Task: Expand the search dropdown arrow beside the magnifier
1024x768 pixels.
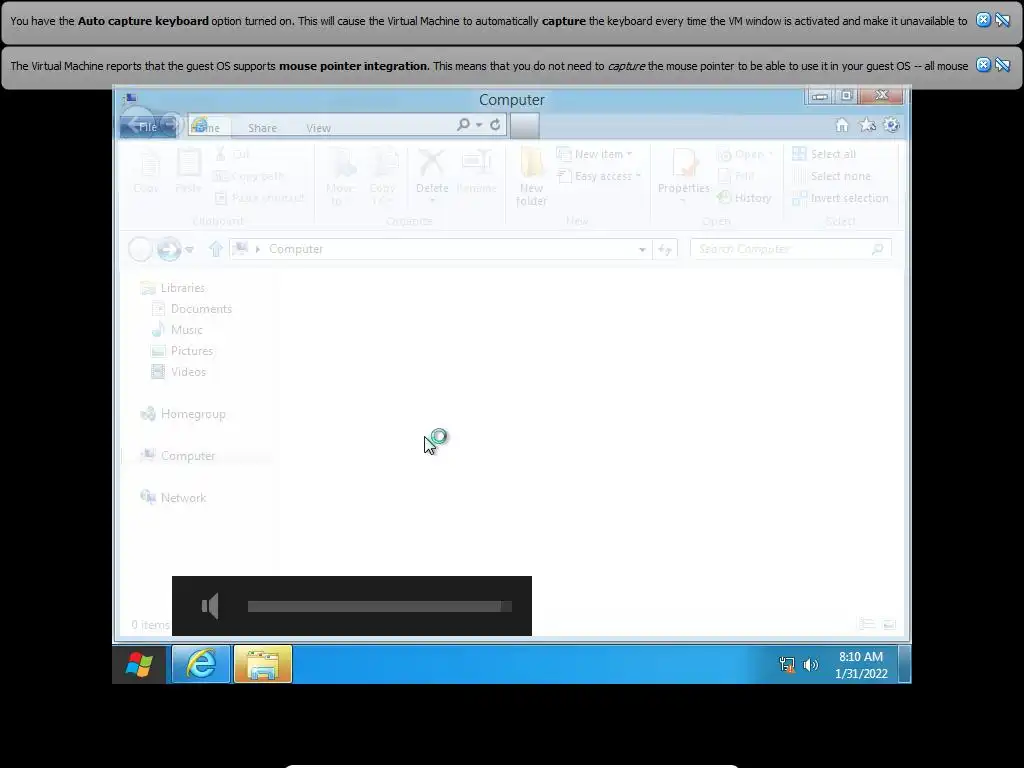Action: coord(479,125)
